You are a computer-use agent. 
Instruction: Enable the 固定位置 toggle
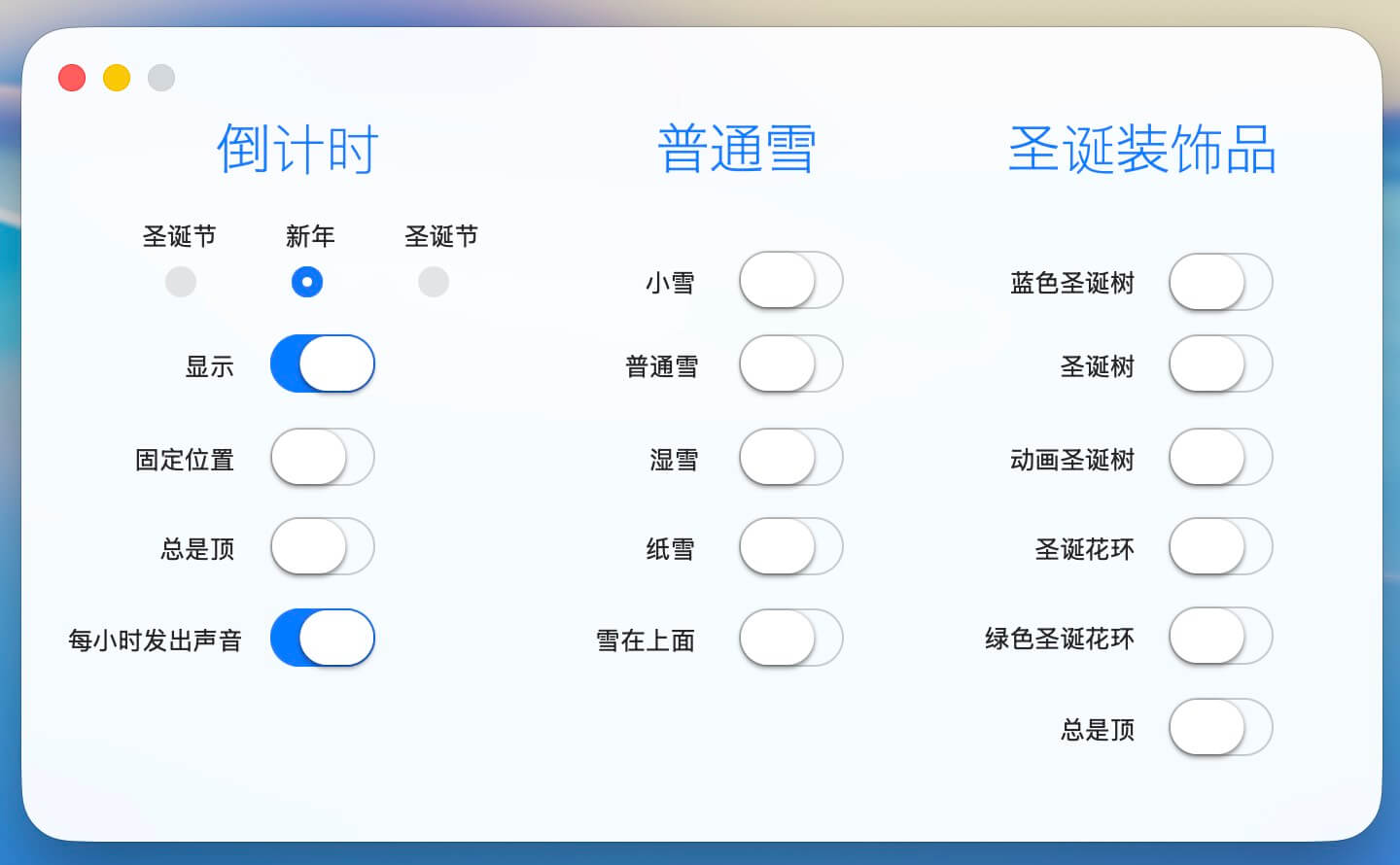coord(322,457)
